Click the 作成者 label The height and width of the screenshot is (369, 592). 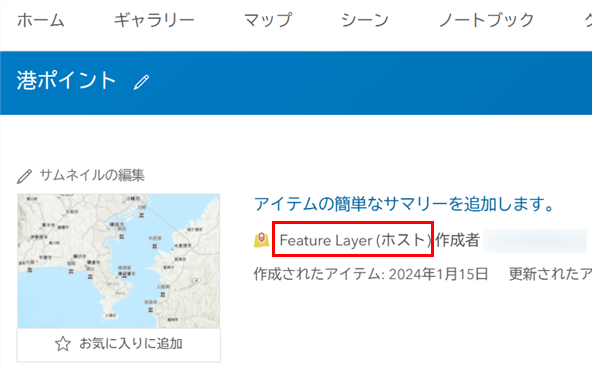pyautogui.click(x=457, y=240)
